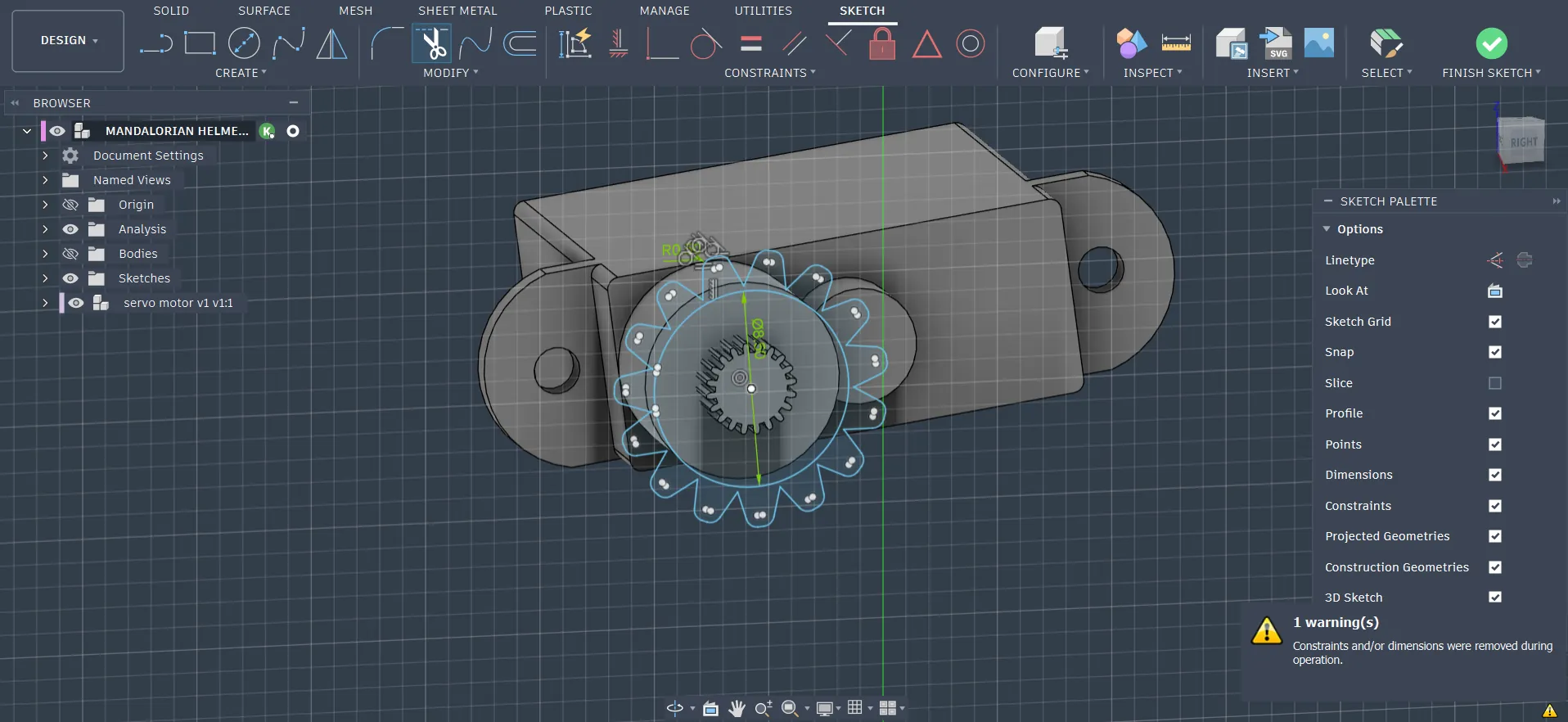The image size is (1568, 722).
Task: Apply the Coincident constraint
Action: [x=838, y=41]
